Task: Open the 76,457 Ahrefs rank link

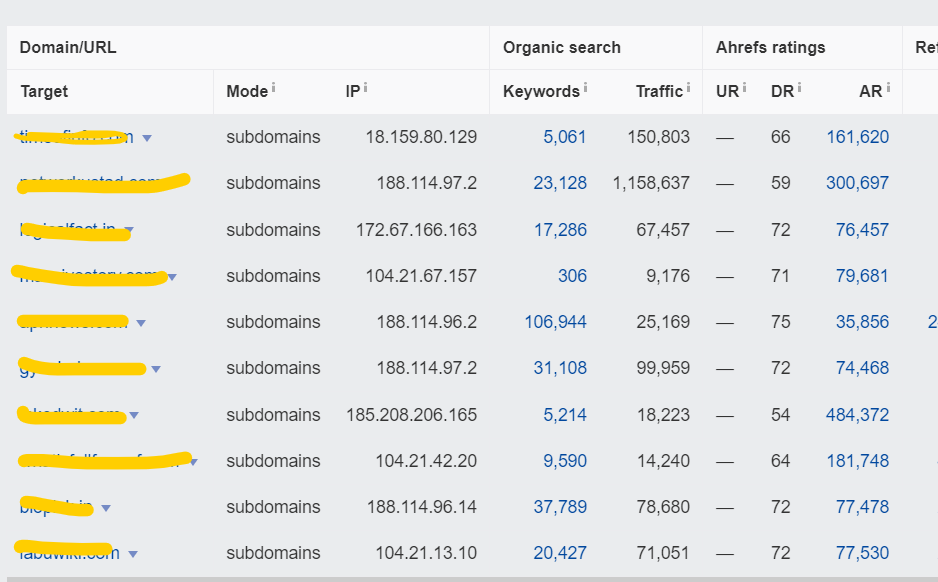Action: pyautogui.click(x=863, y=230)
